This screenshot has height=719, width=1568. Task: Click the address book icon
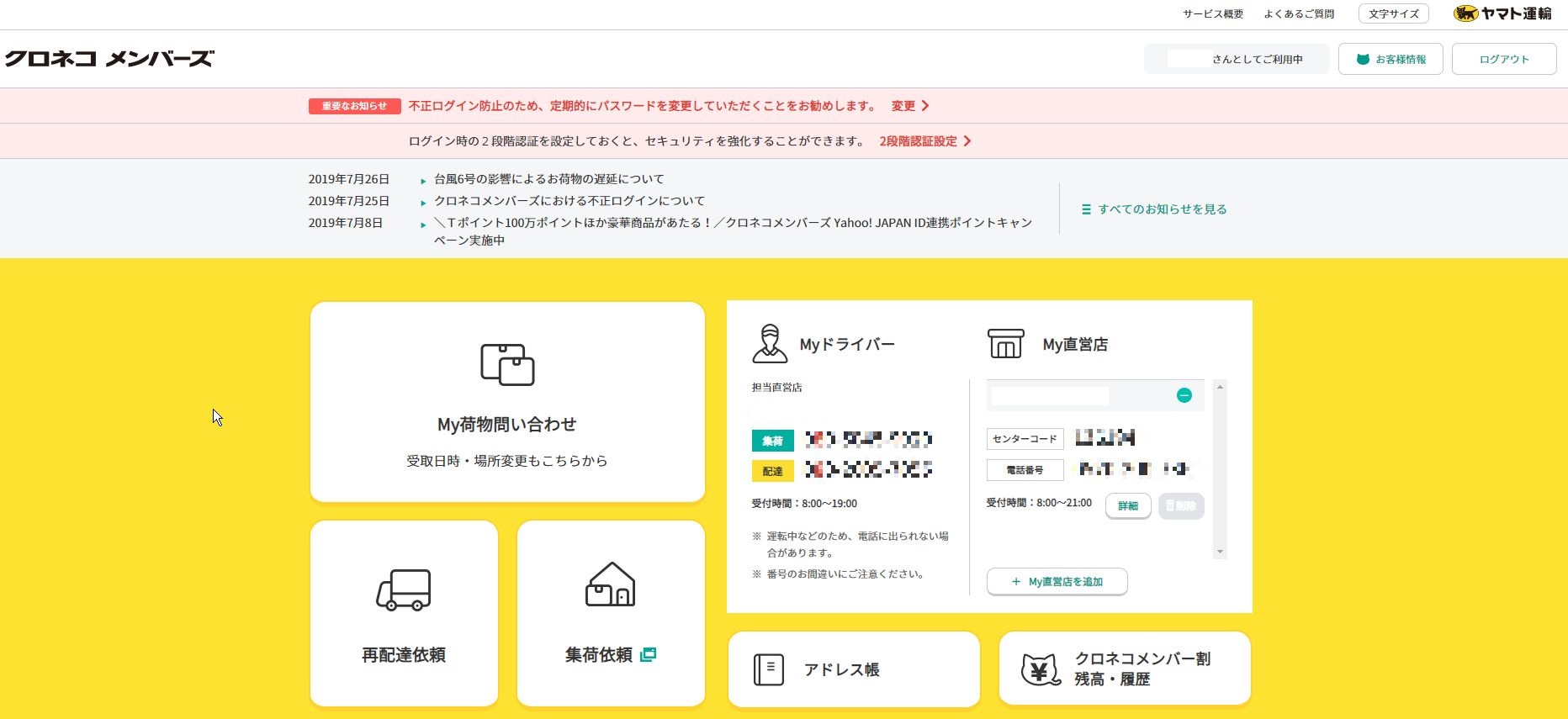coord(769,669)
